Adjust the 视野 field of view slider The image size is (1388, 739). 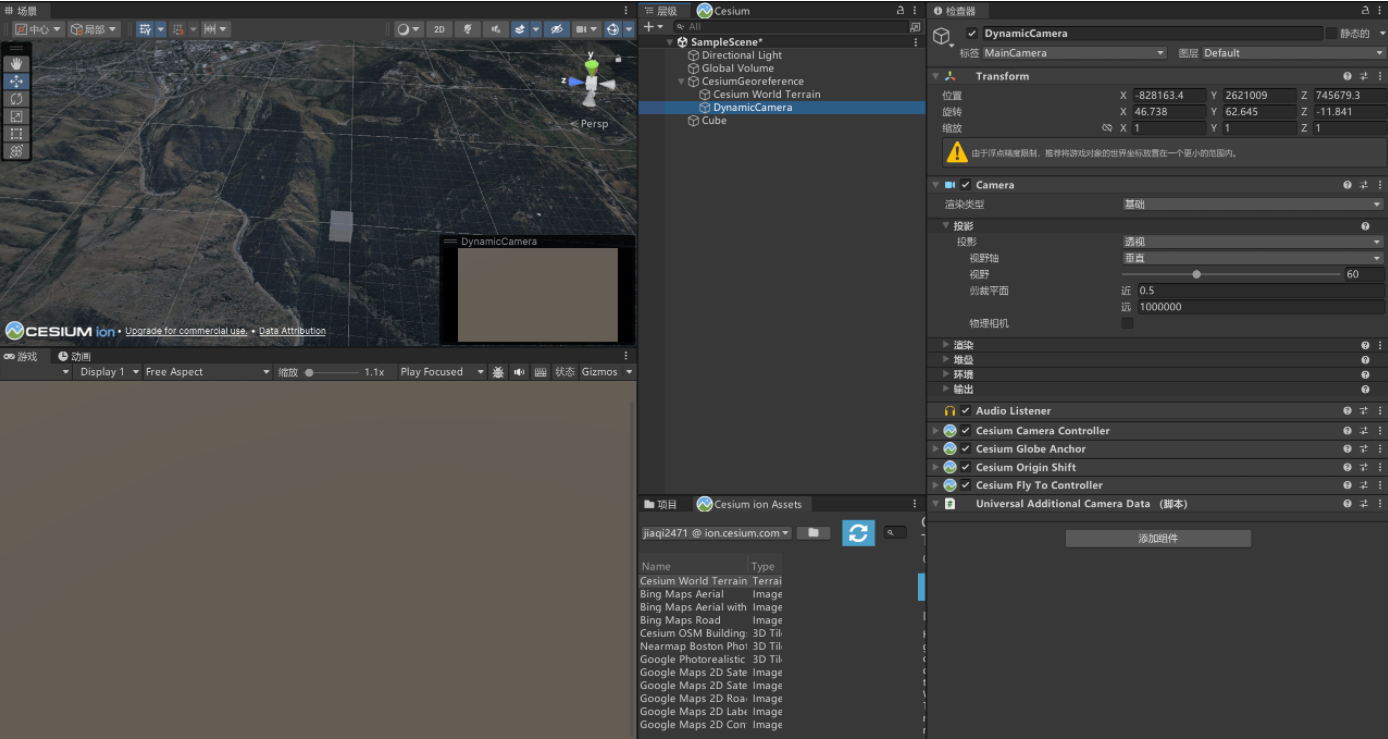point(1231,274)
